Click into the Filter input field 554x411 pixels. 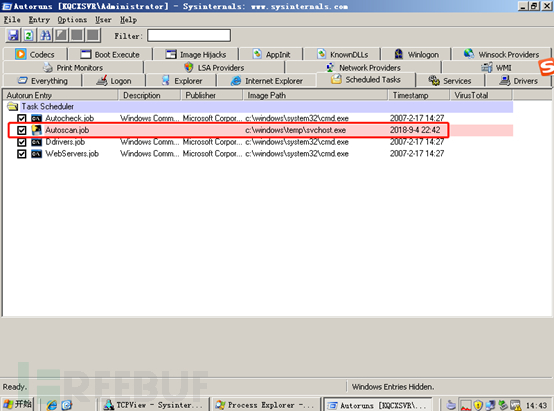click(189, 35)
